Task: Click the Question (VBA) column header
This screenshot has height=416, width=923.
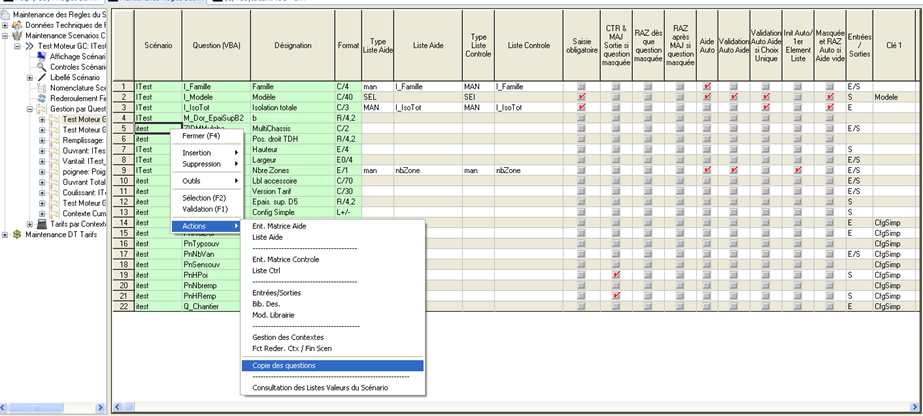Action: 214,45
